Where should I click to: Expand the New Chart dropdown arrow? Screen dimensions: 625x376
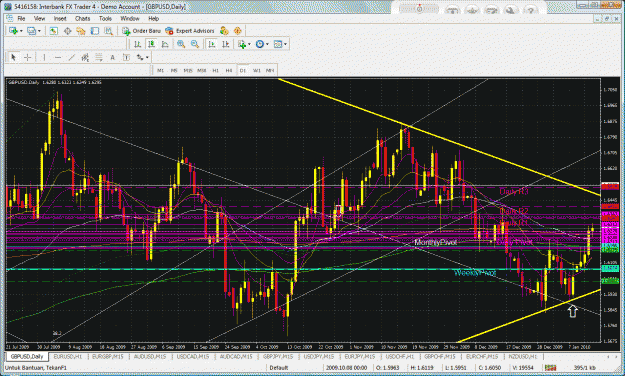tap(21, 31)
